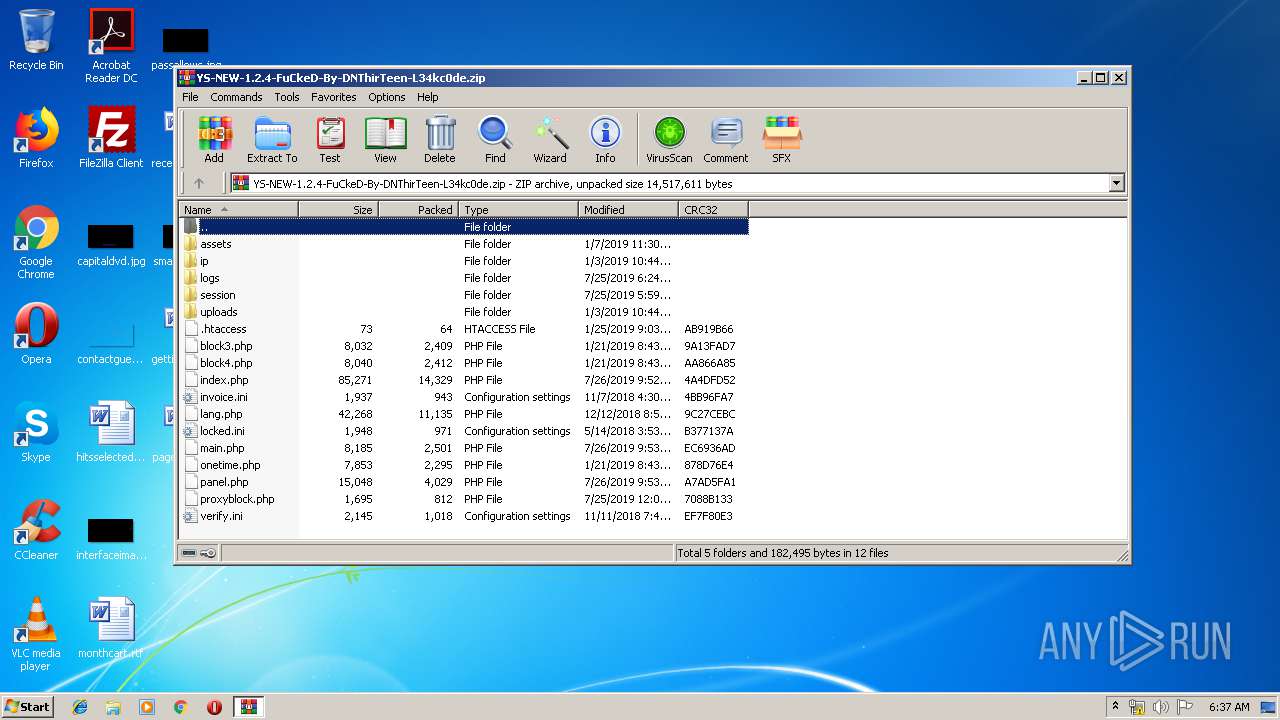Select invoice.ini in the list
The width and height of the screenshot is (1280, 720).
coord(464,397)
